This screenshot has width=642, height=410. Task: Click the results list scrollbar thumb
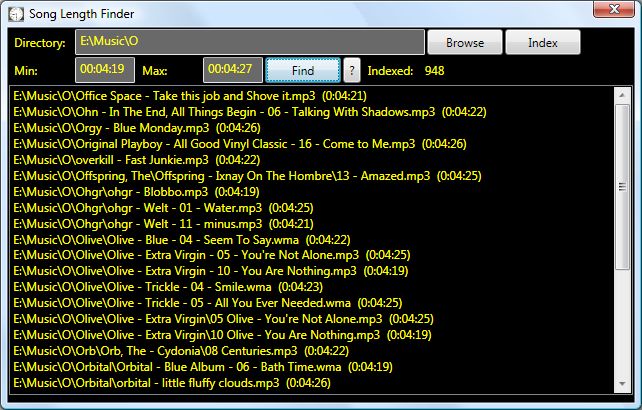coord(622,187)
